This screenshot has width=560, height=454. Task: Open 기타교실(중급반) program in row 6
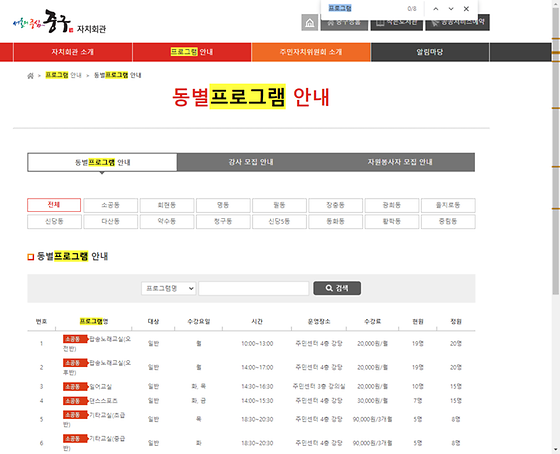point(94,443)
